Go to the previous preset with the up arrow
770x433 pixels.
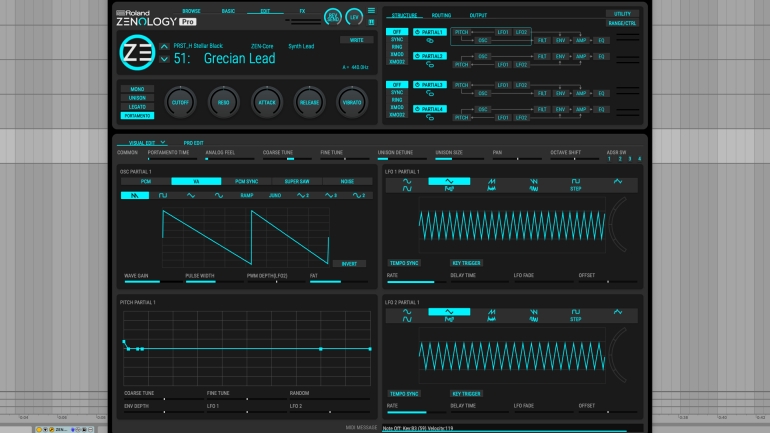tap(164, 47)
